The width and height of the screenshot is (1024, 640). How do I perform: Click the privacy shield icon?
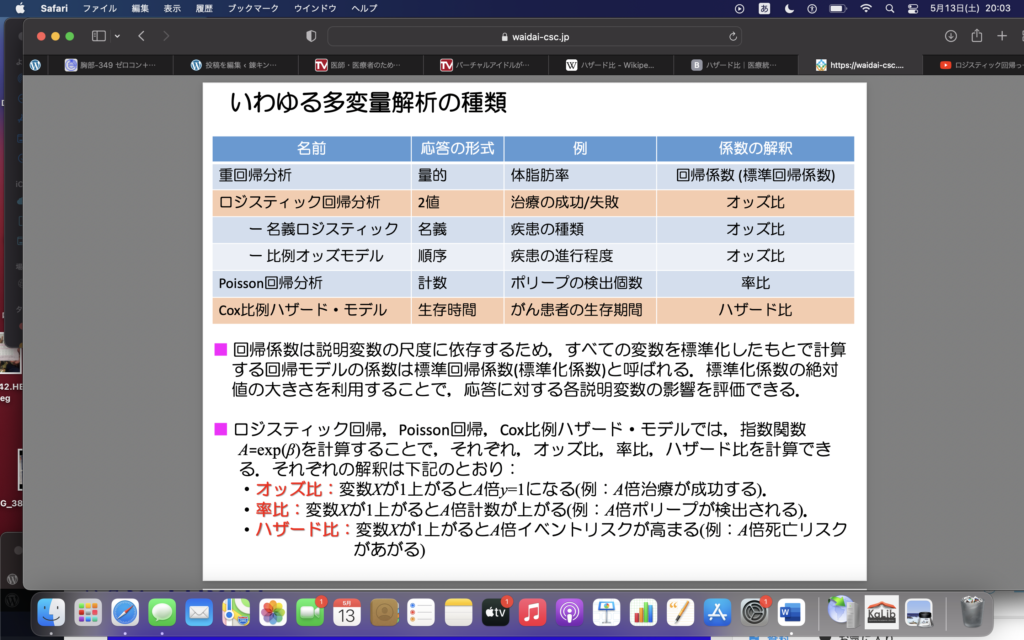pos(311,36)
